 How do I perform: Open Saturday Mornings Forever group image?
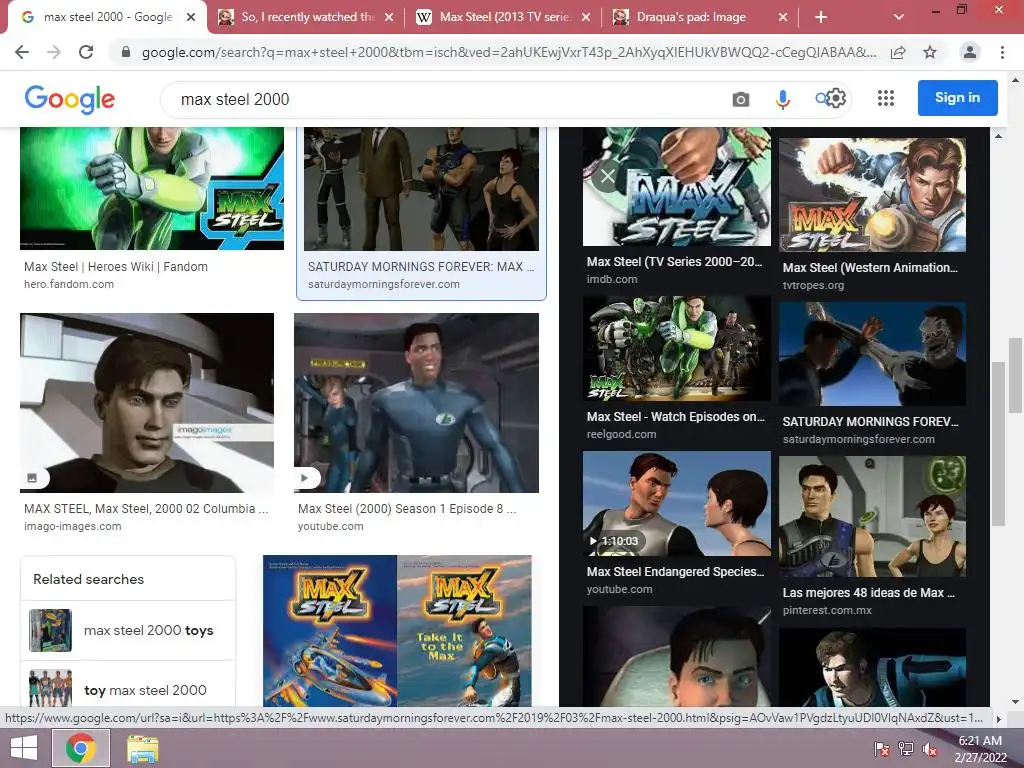(421, 189)
